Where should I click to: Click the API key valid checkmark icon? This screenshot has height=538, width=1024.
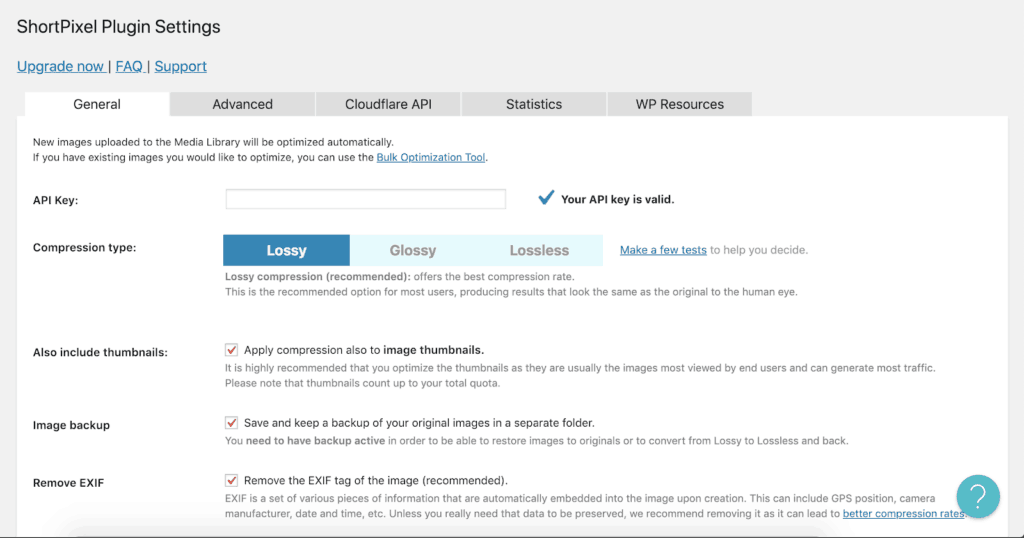click(546, 197)
